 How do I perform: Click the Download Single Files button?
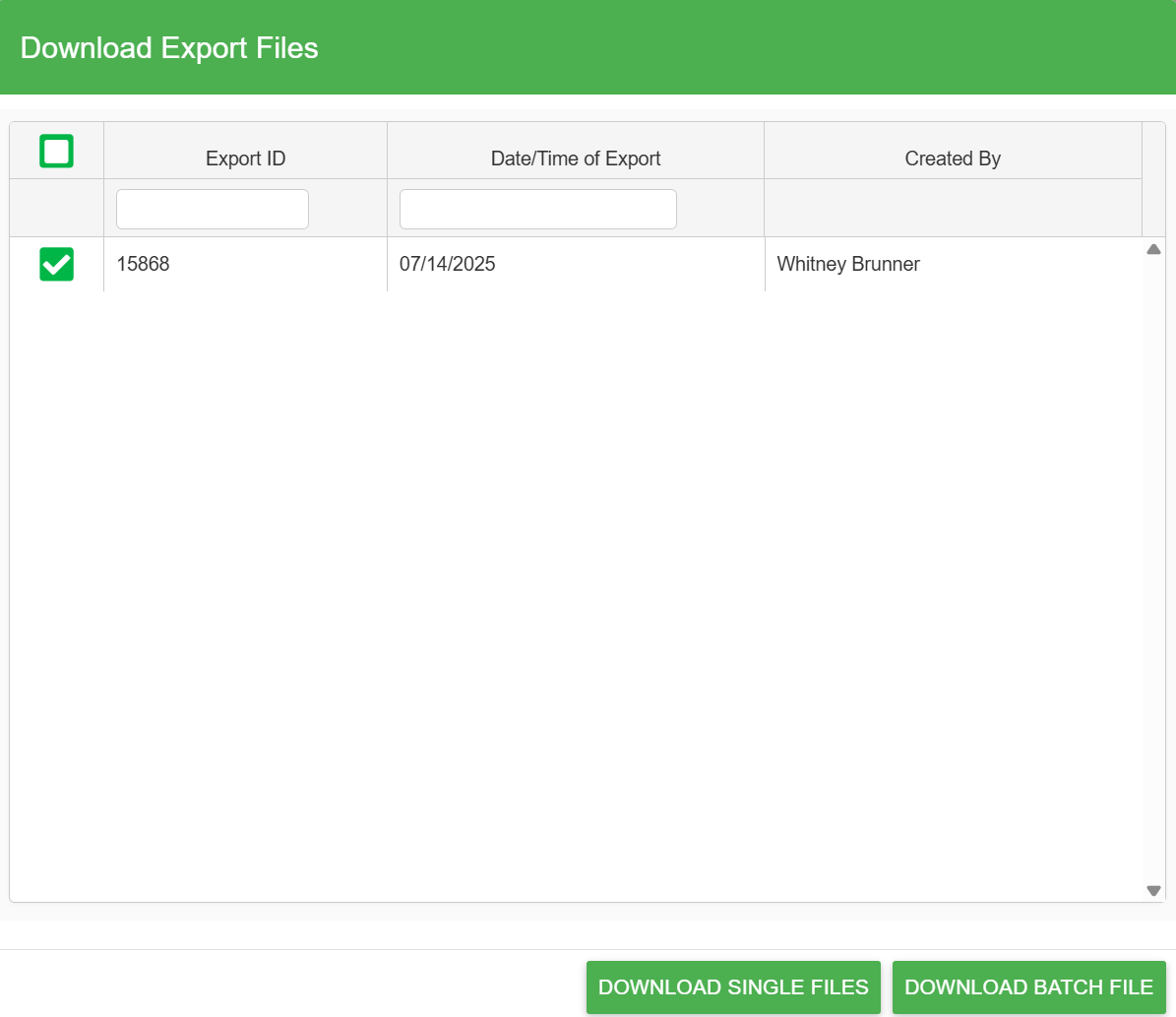(733, 987)
